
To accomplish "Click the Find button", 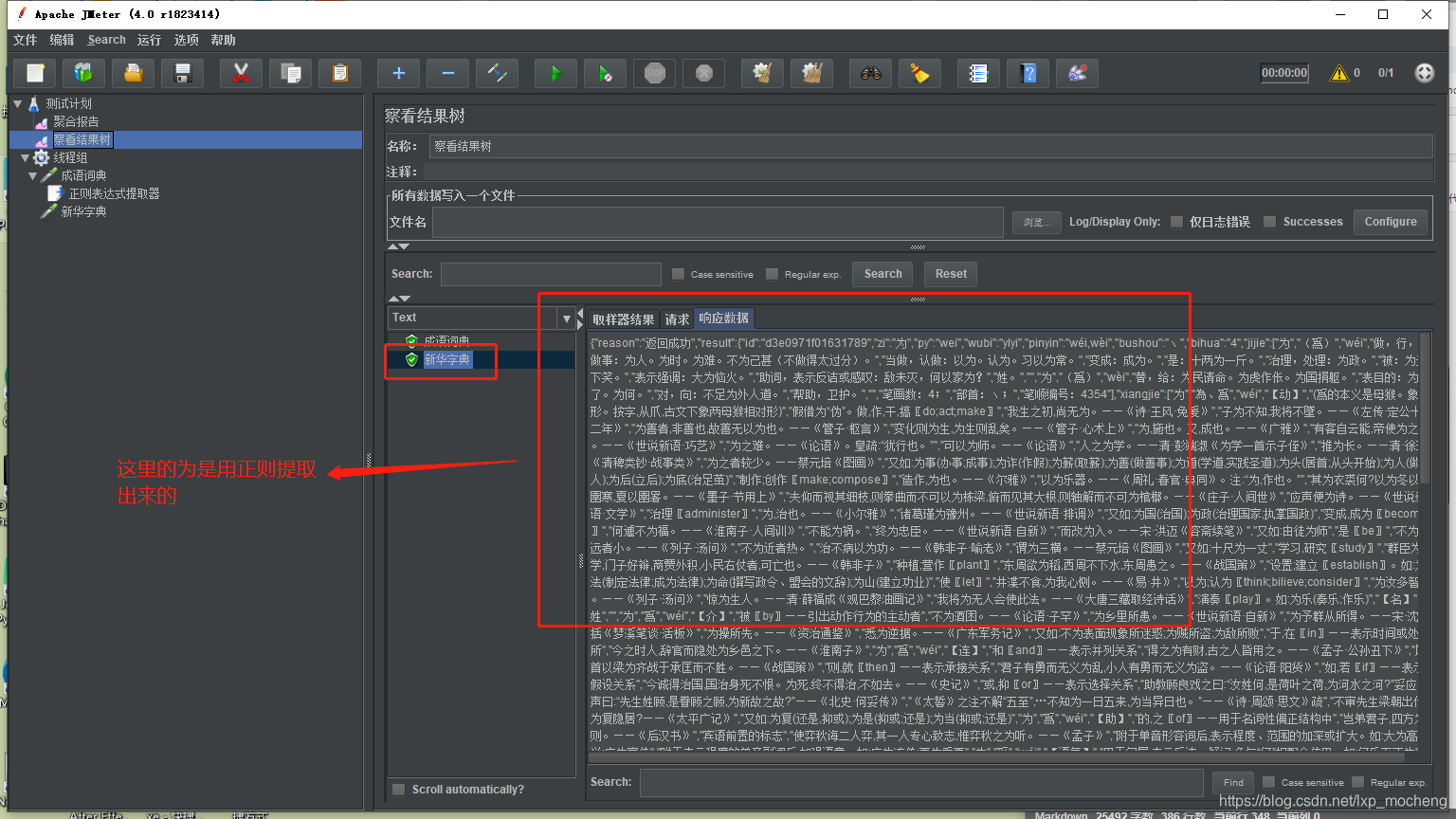I will point(1233,782).
